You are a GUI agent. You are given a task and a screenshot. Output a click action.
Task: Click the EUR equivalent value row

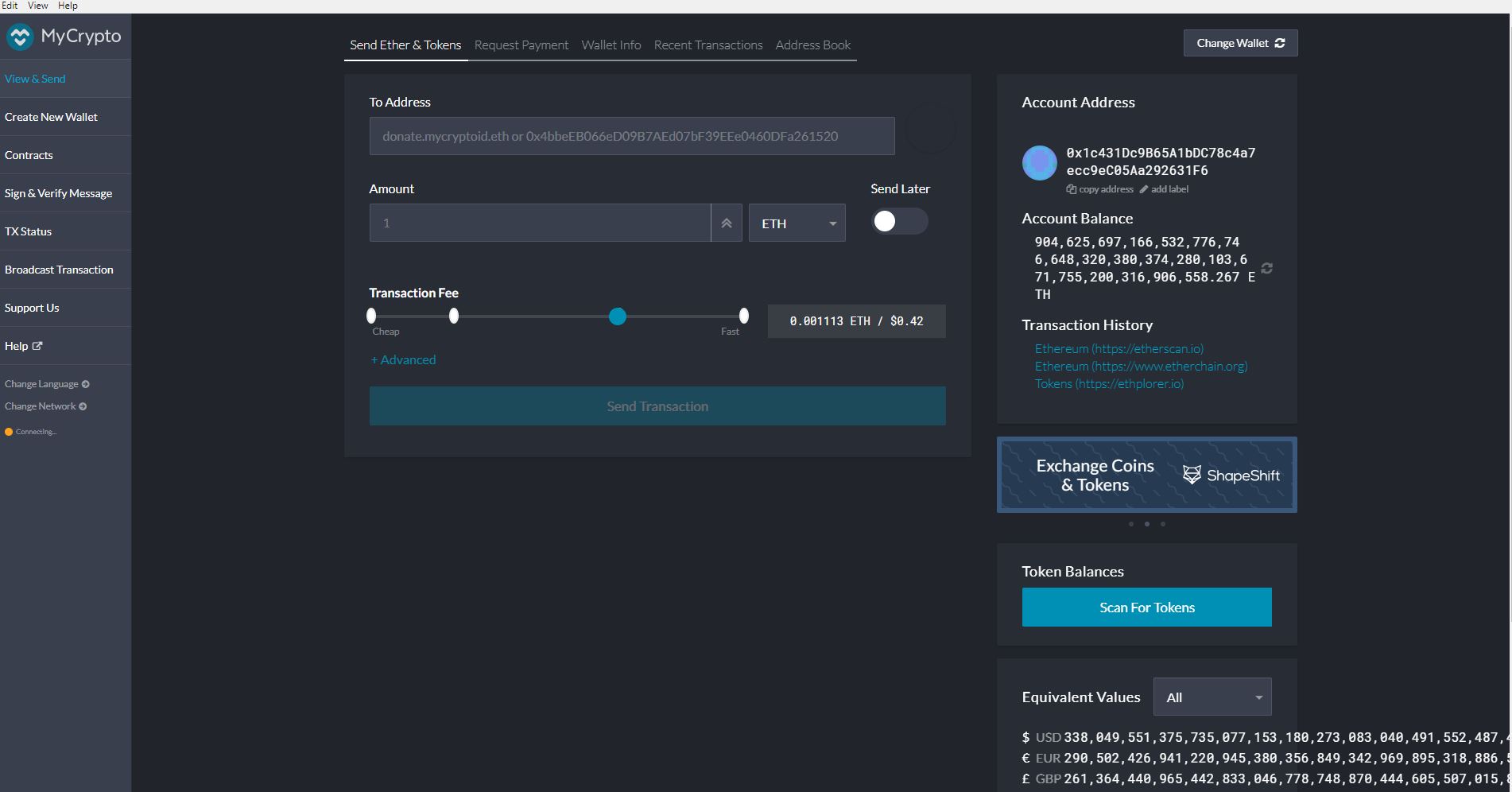[1267, 759]
